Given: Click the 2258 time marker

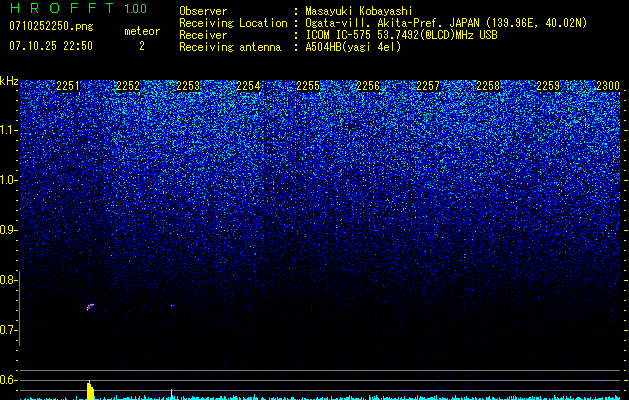Looking at the screenshot, I should click(488, 86).
